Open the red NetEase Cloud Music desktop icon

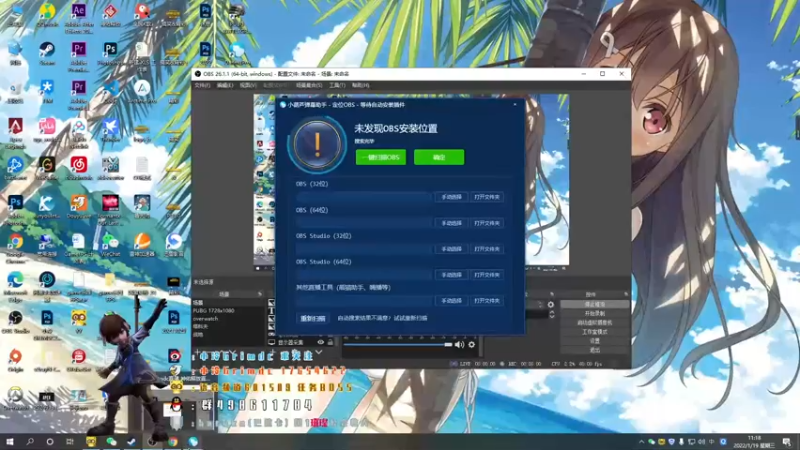pos(79,168)
